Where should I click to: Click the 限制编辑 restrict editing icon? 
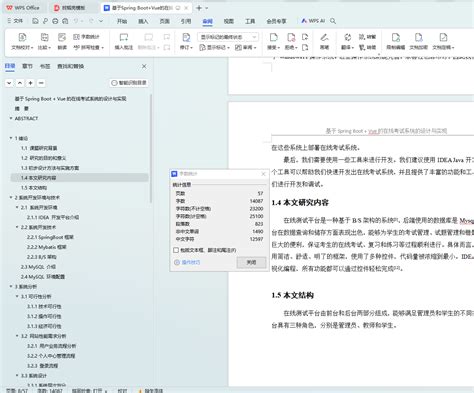(x=395, y=42)
